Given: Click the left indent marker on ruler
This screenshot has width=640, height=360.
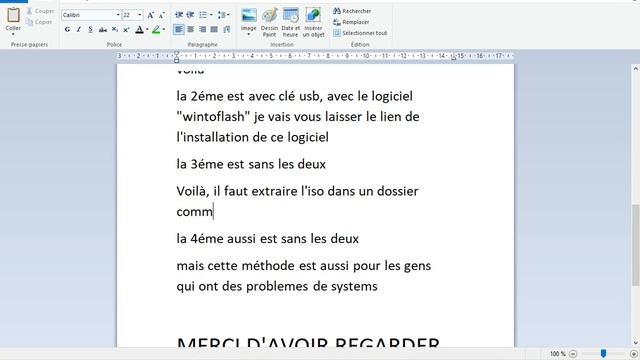Looking at the screenshot, I should (x=176, y=60).
